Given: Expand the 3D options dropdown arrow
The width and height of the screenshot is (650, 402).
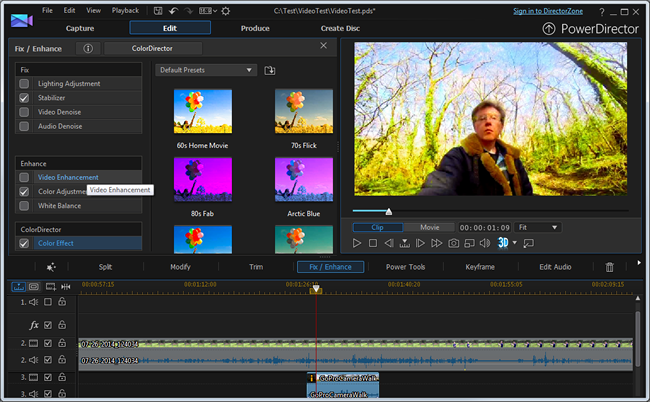Looking at the screenshot, I should coord(514,242).
